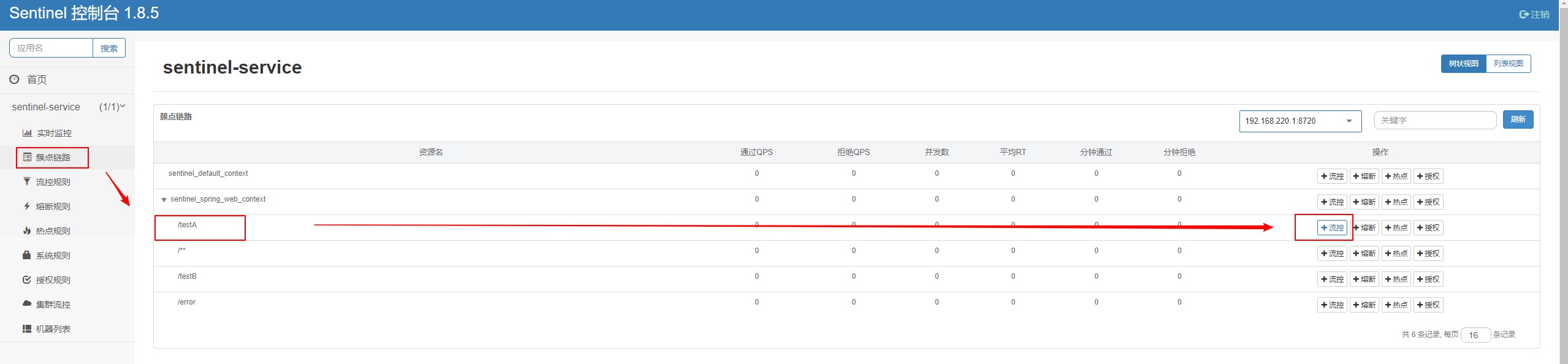Image resolution: width=1568 pixels, height=364 pixels.
Task: Add 热点 rule for sentinel_default_context
Action: tap(1396, 176)
